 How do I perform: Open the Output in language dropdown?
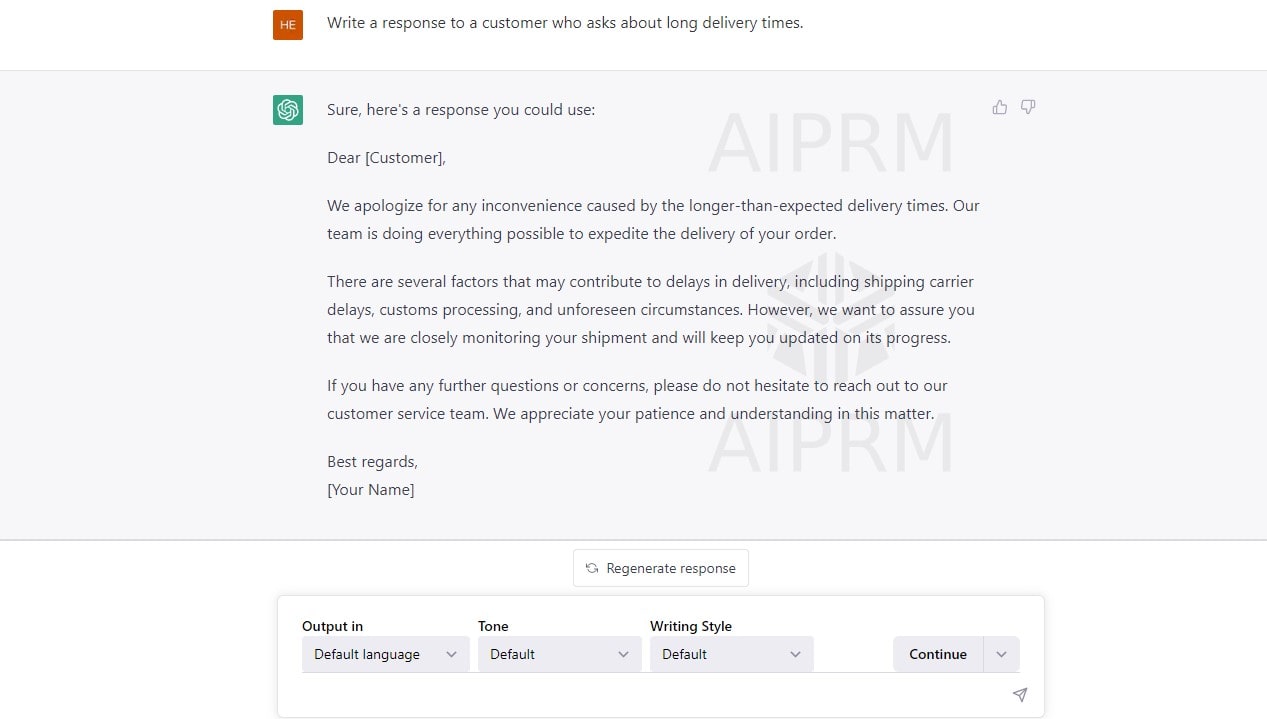385,654
